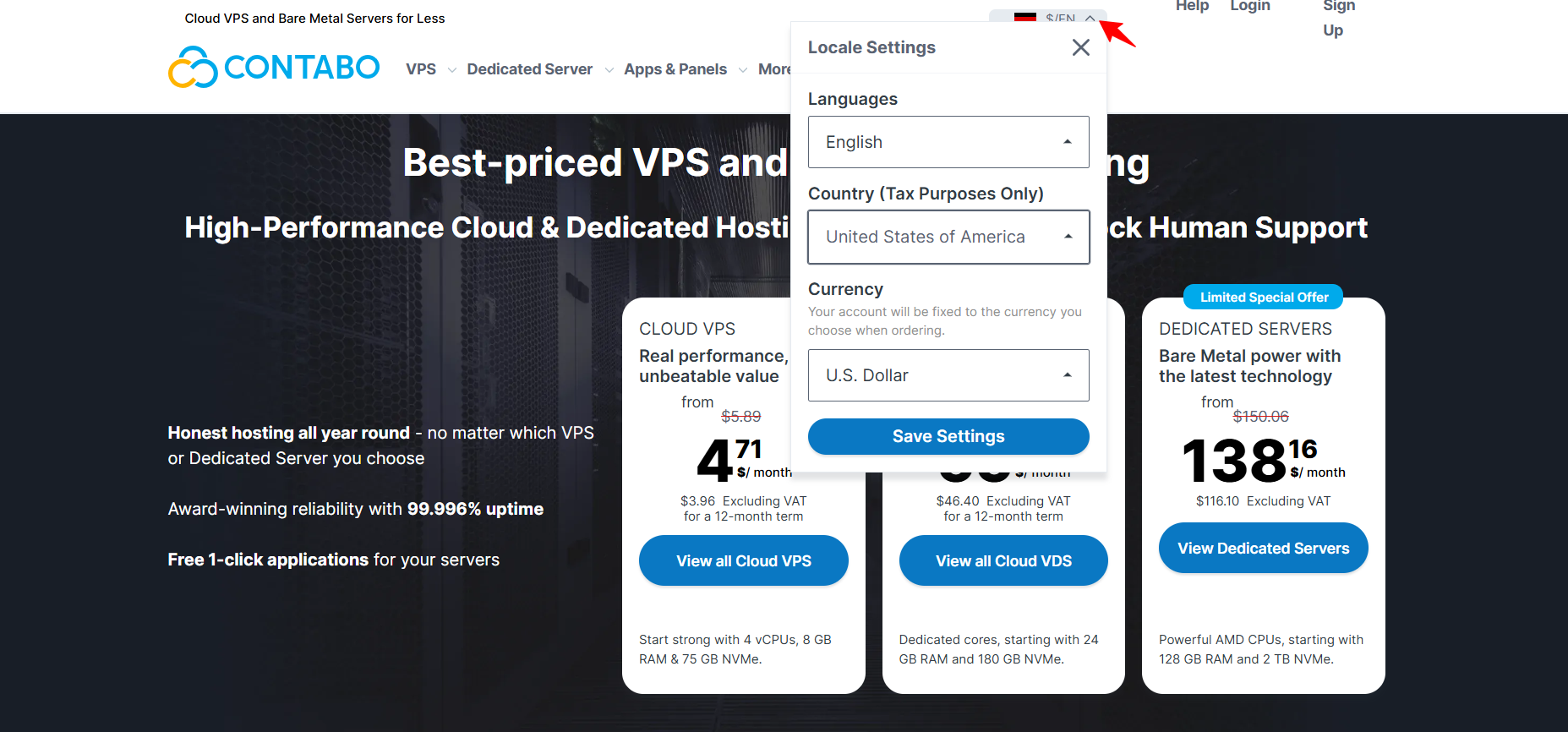Open the Dedicated Server menu
This screenshot has height=732, width=1568.
coord(530,69)
